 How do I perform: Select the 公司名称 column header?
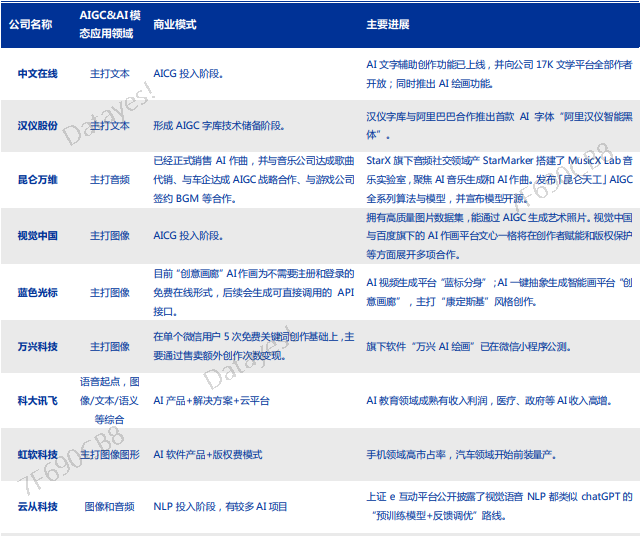(31, 25)
